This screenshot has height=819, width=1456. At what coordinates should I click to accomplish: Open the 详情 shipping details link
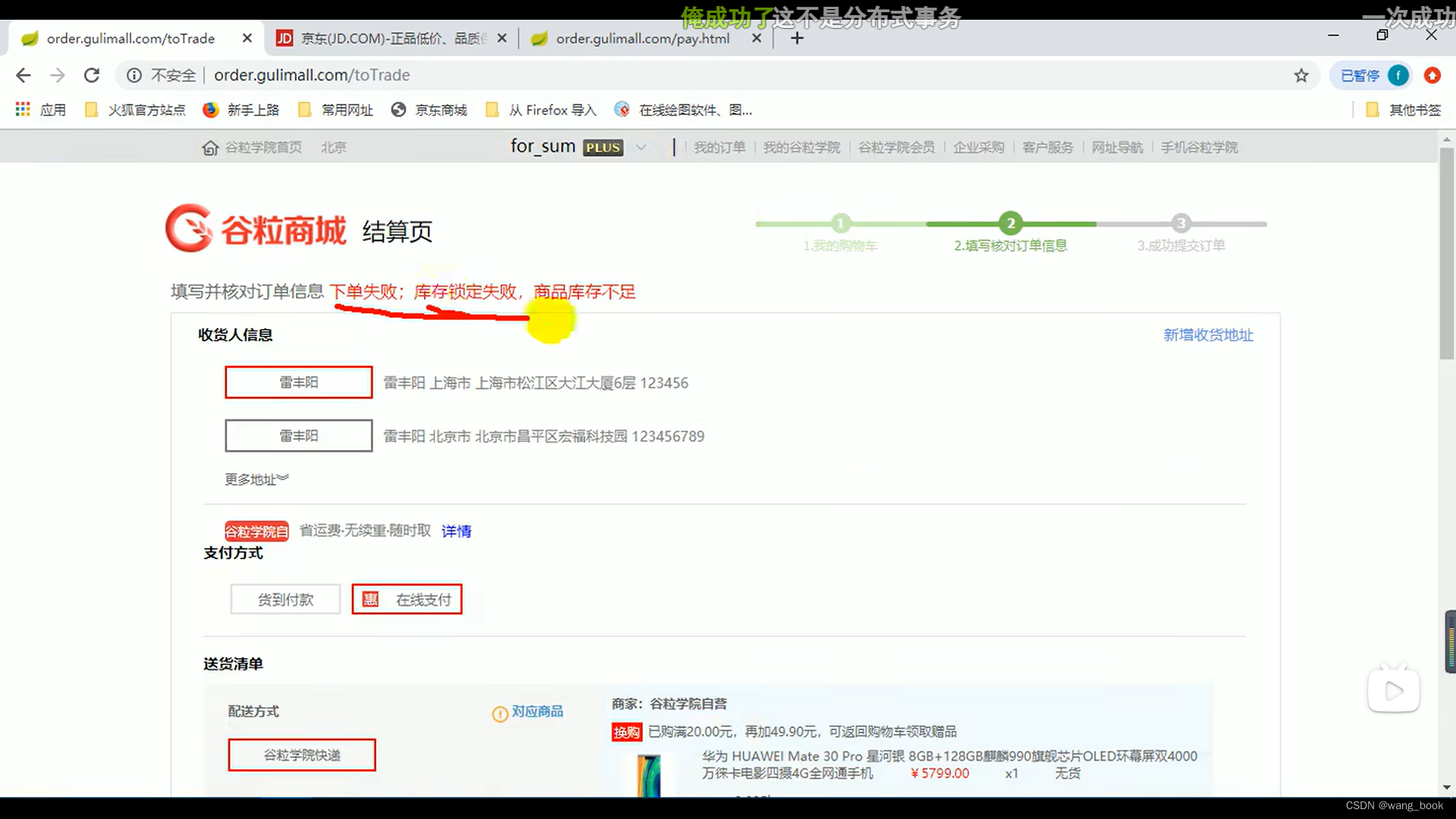(457, 532)
